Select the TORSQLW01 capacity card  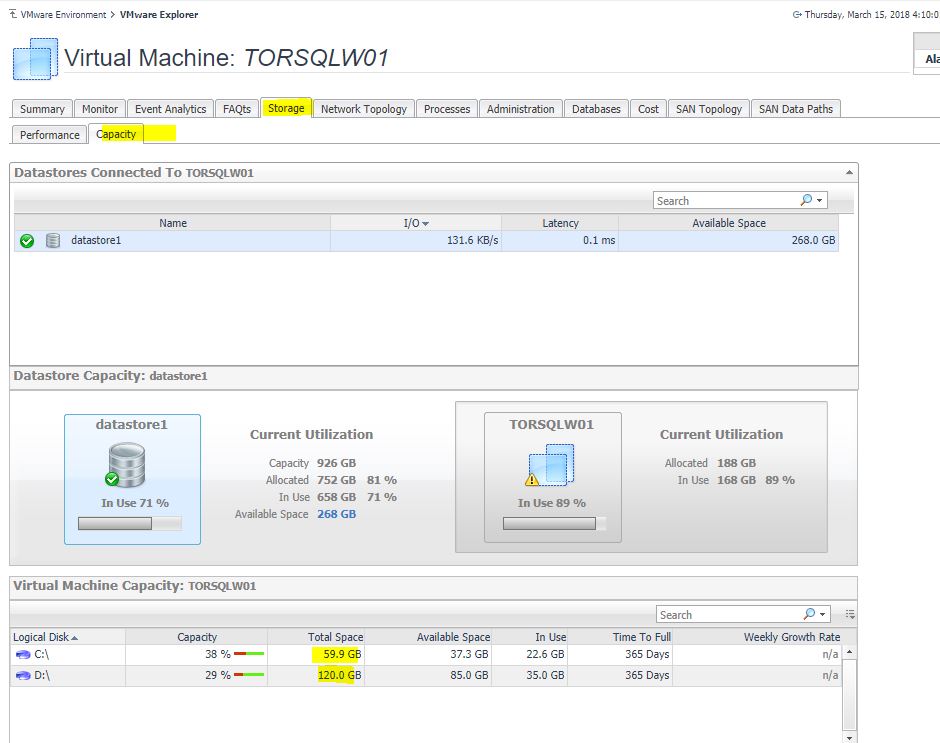click(x=553, y=477)
